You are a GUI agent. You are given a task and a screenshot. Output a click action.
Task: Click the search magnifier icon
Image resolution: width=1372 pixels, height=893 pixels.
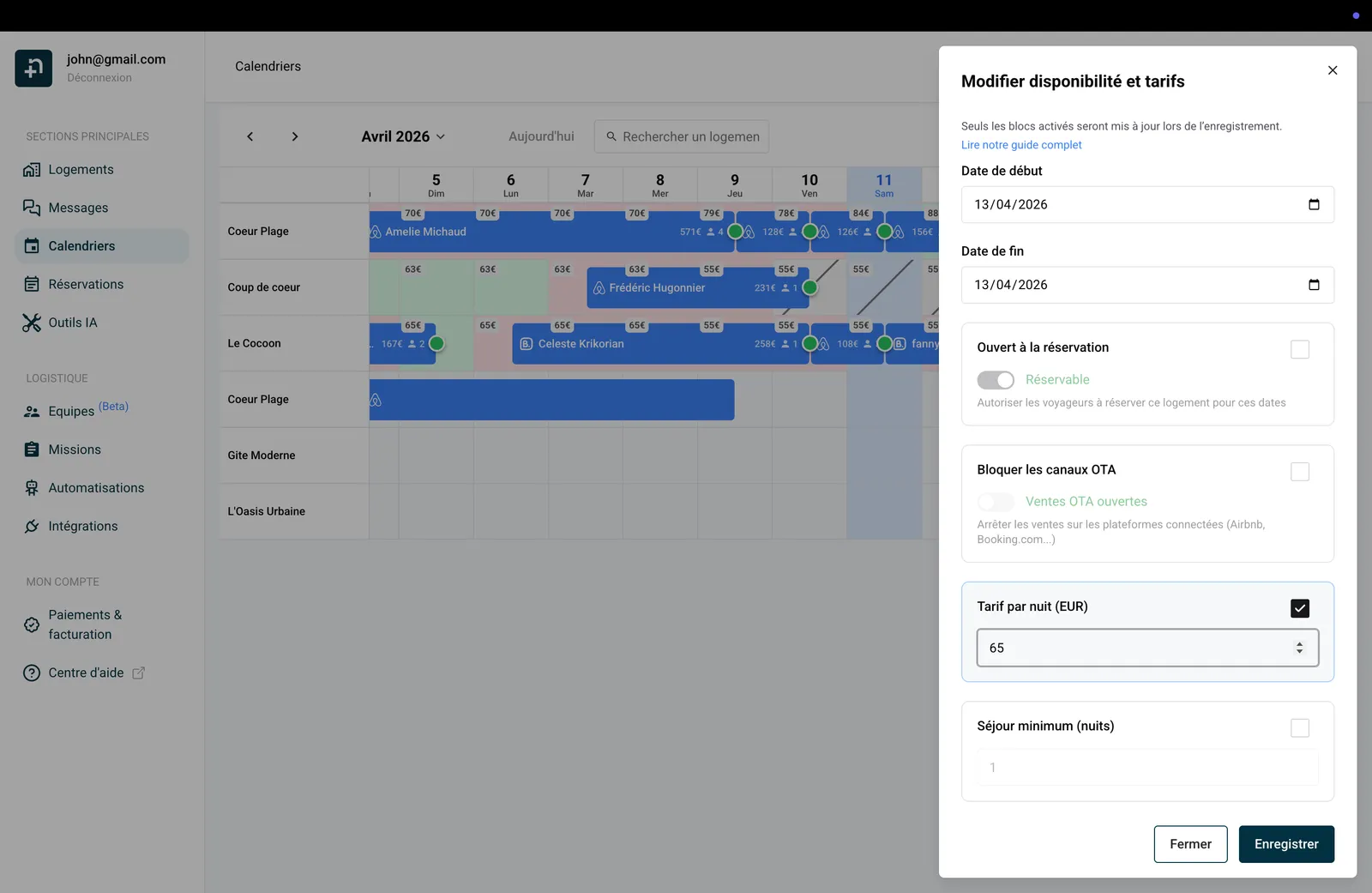pos(611,136)
